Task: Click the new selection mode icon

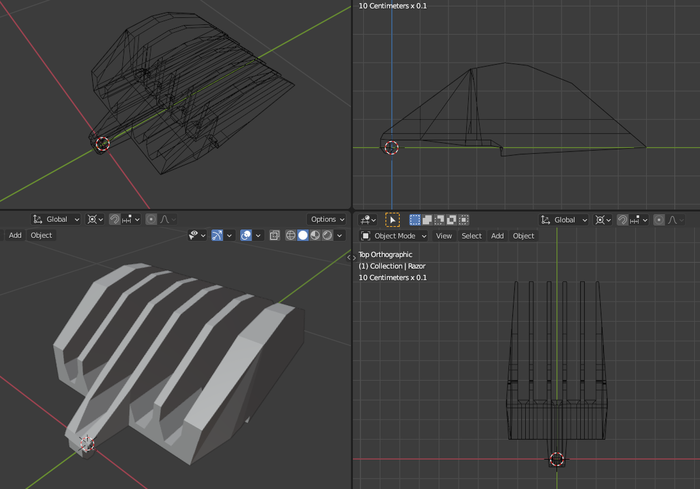Action: pyautogui.click(x=415, y=219)
